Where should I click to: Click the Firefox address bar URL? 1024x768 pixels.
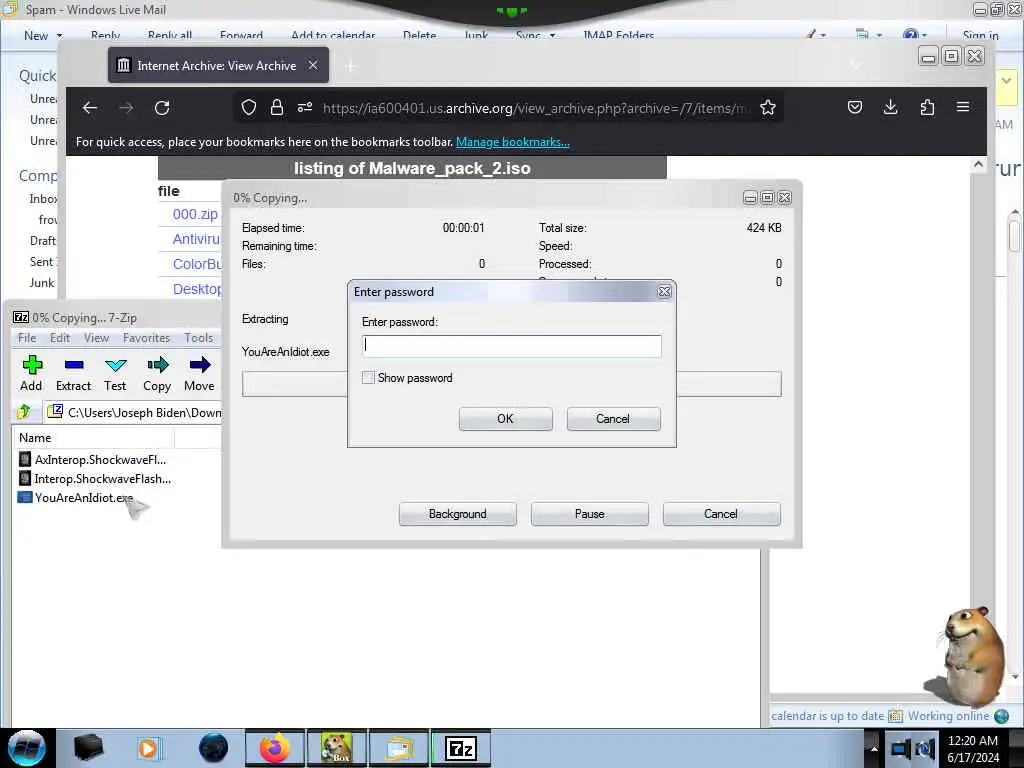click(x=536, y=108)
